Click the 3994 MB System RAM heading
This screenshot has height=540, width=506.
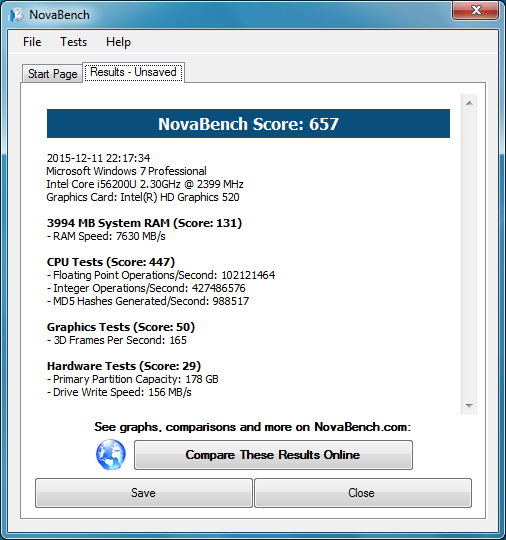pyautogui.click(x=144, y=223)
